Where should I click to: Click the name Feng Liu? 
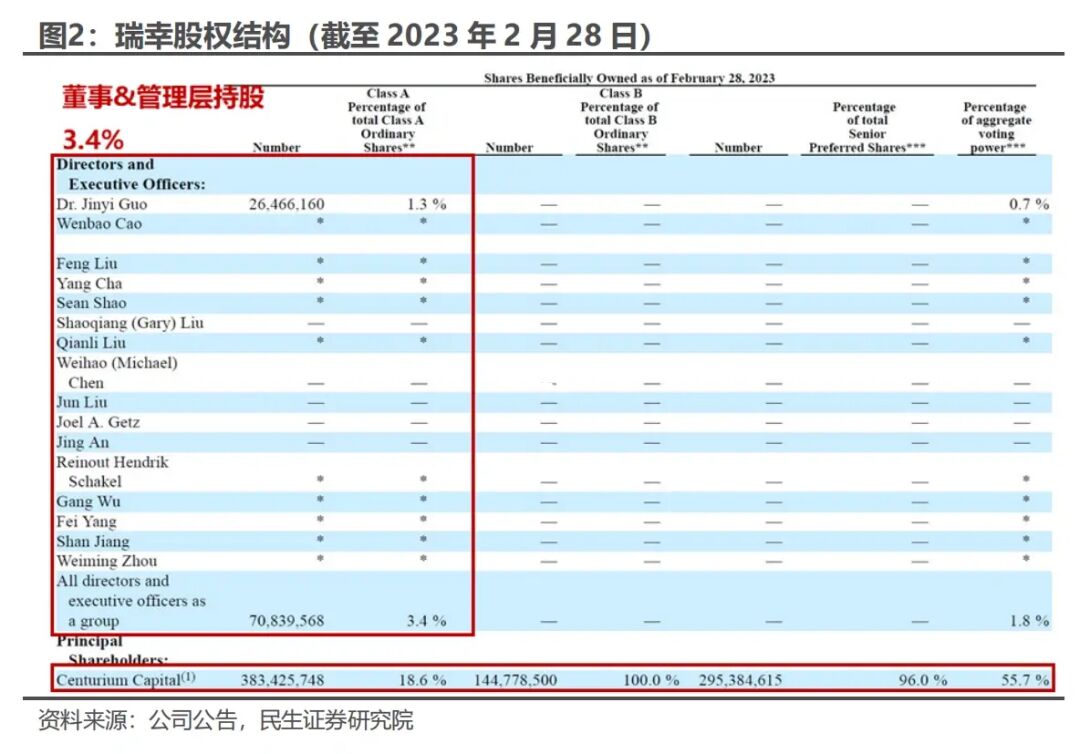(87, 264)
